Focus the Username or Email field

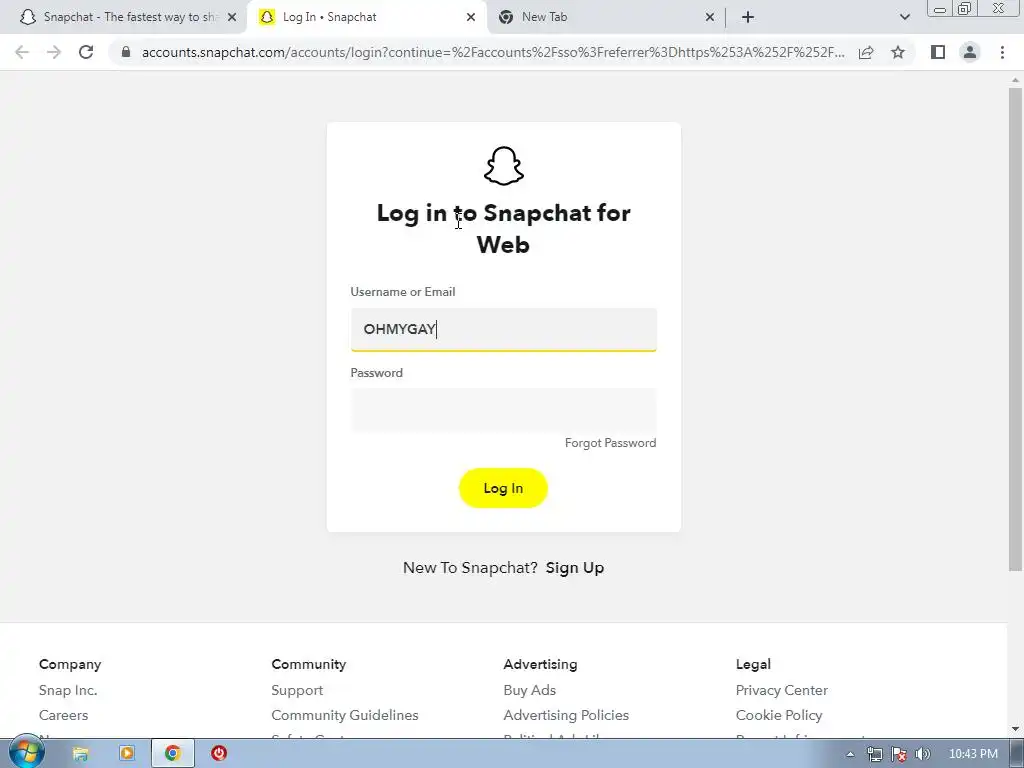coord(504,329)
